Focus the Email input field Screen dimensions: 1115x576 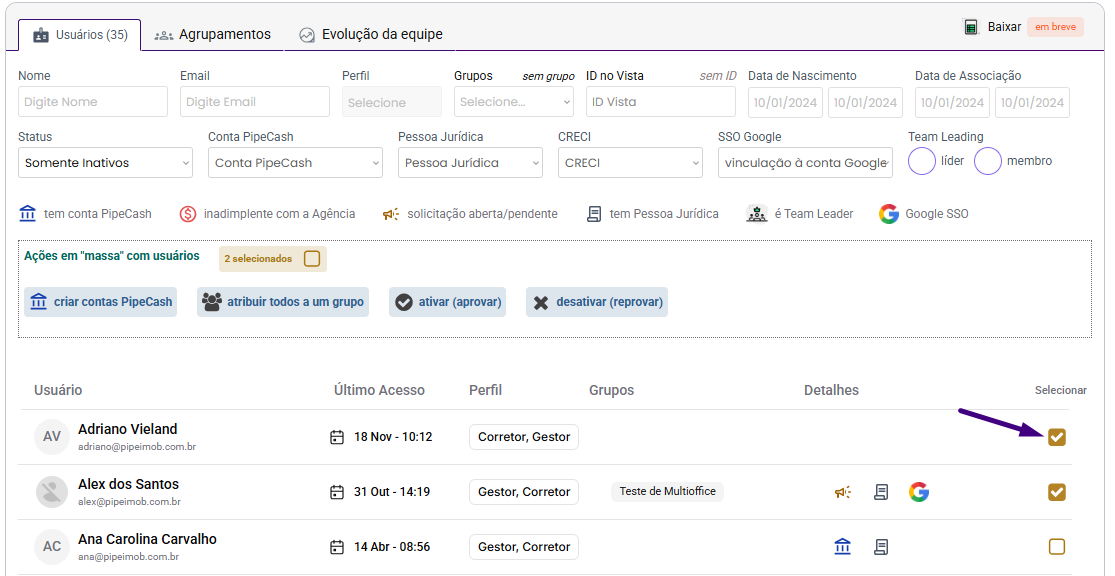(255, 102)
